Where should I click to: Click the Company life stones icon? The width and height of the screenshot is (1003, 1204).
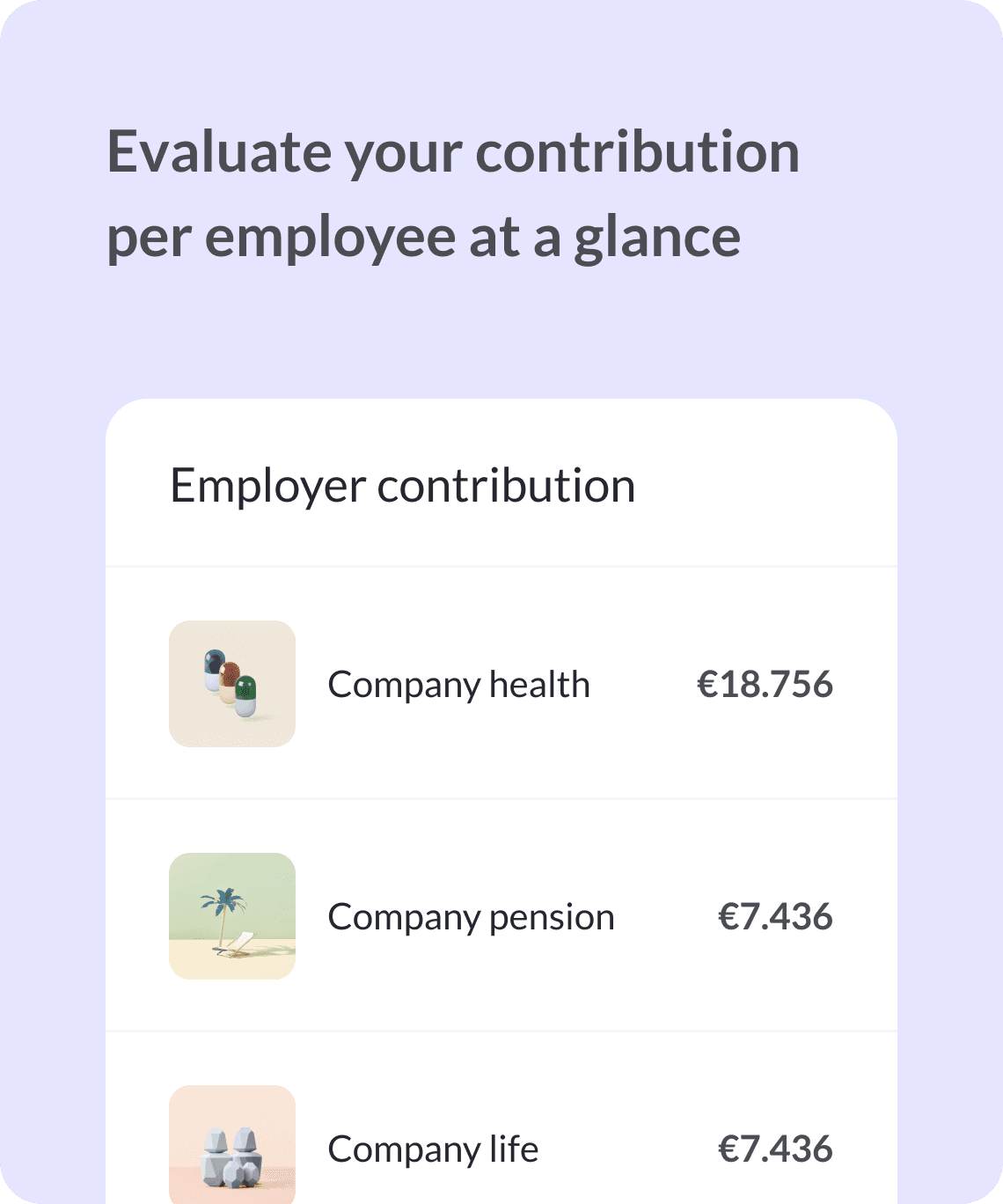click(232, 1145)
